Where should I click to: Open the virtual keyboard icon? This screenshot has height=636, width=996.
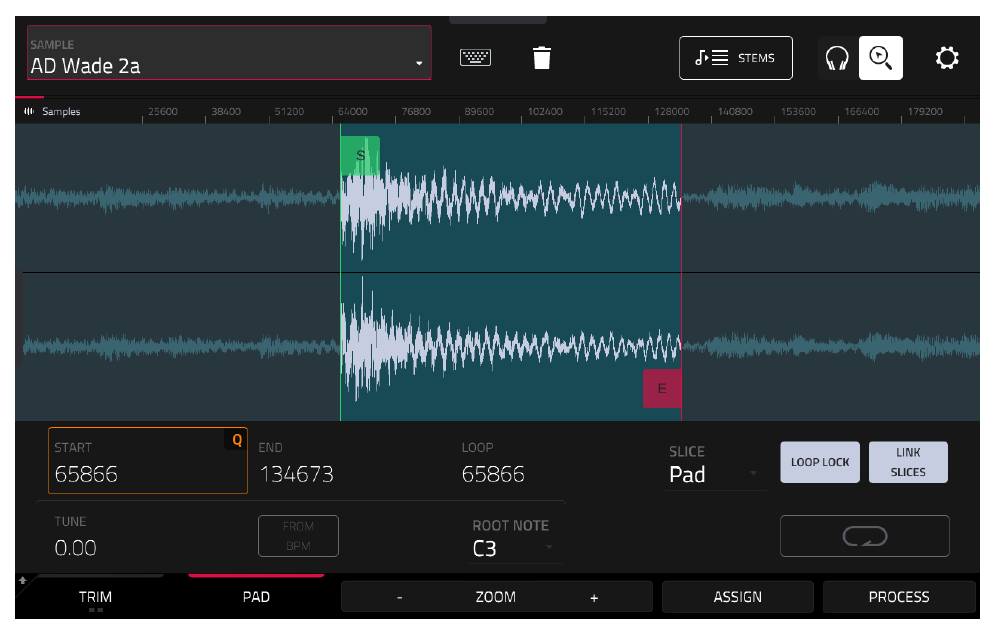point(475,58)
